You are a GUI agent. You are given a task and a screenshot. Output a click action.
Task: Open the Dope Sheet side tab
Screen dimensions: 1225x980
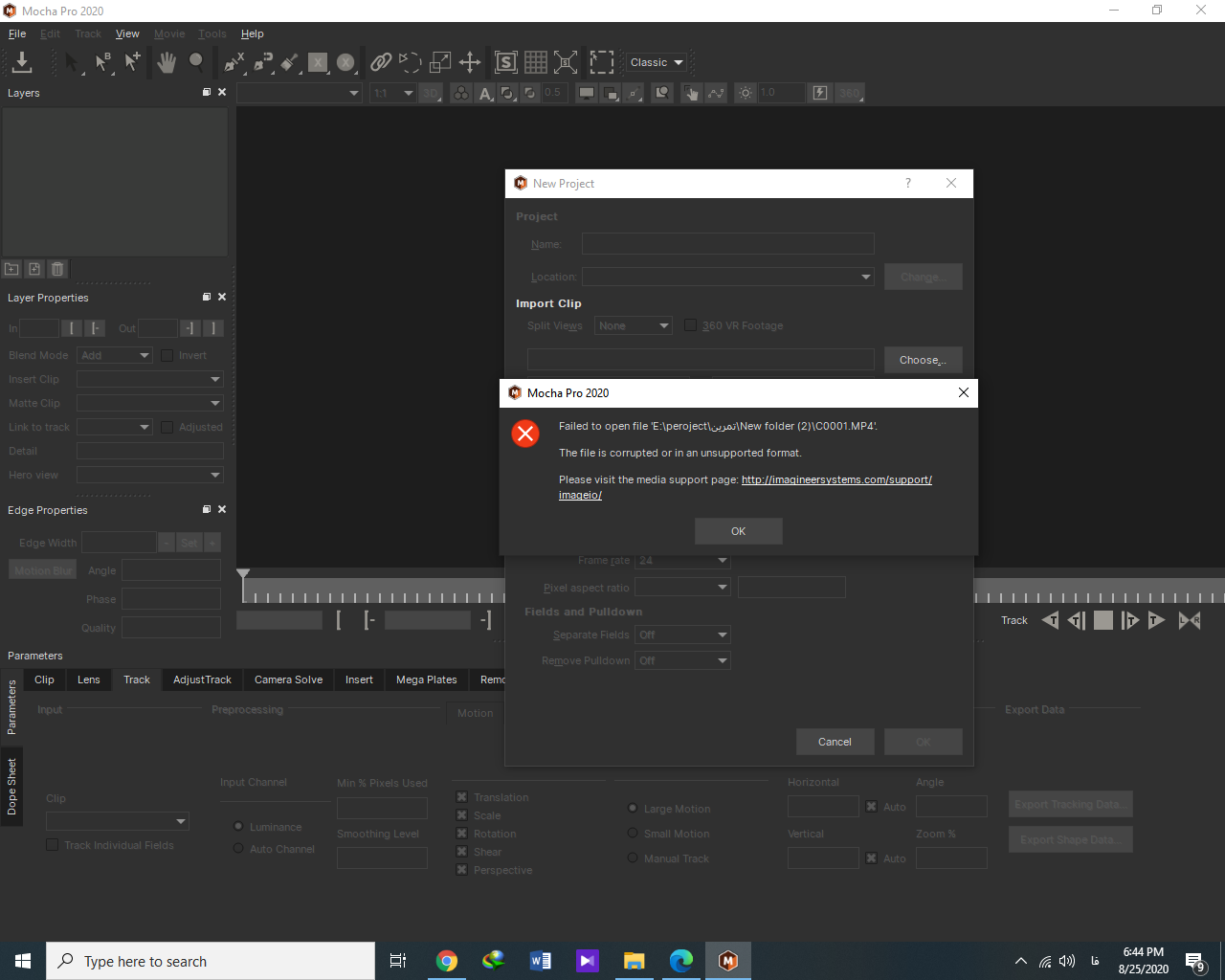pyautogui.click(x=12, y=787)
